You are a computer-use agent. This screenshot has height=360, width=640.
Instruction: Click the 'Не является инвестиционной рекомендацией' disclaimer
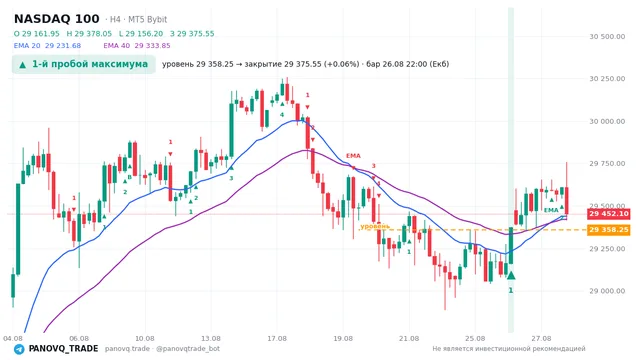[x=509, y=349]
